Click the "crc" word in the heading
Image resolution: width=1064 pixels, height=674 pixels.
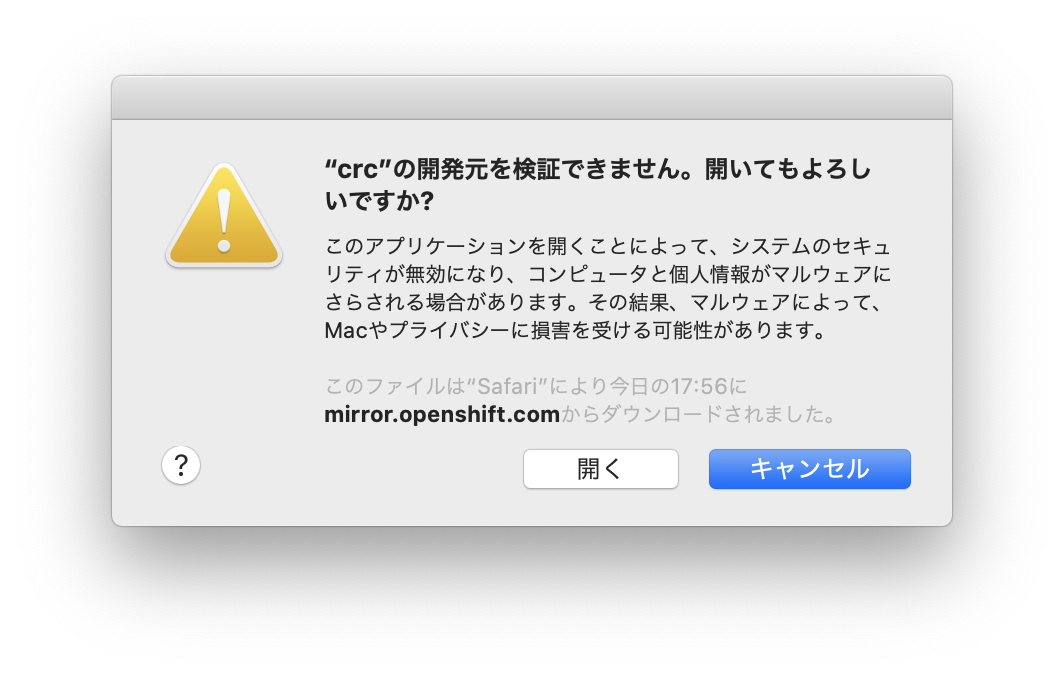[358, 169]
